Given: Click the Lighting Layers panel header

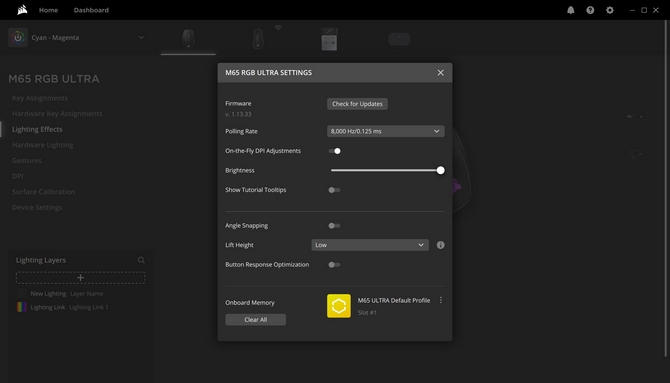Looking at the screenshot, I should (x=41, y=260).
